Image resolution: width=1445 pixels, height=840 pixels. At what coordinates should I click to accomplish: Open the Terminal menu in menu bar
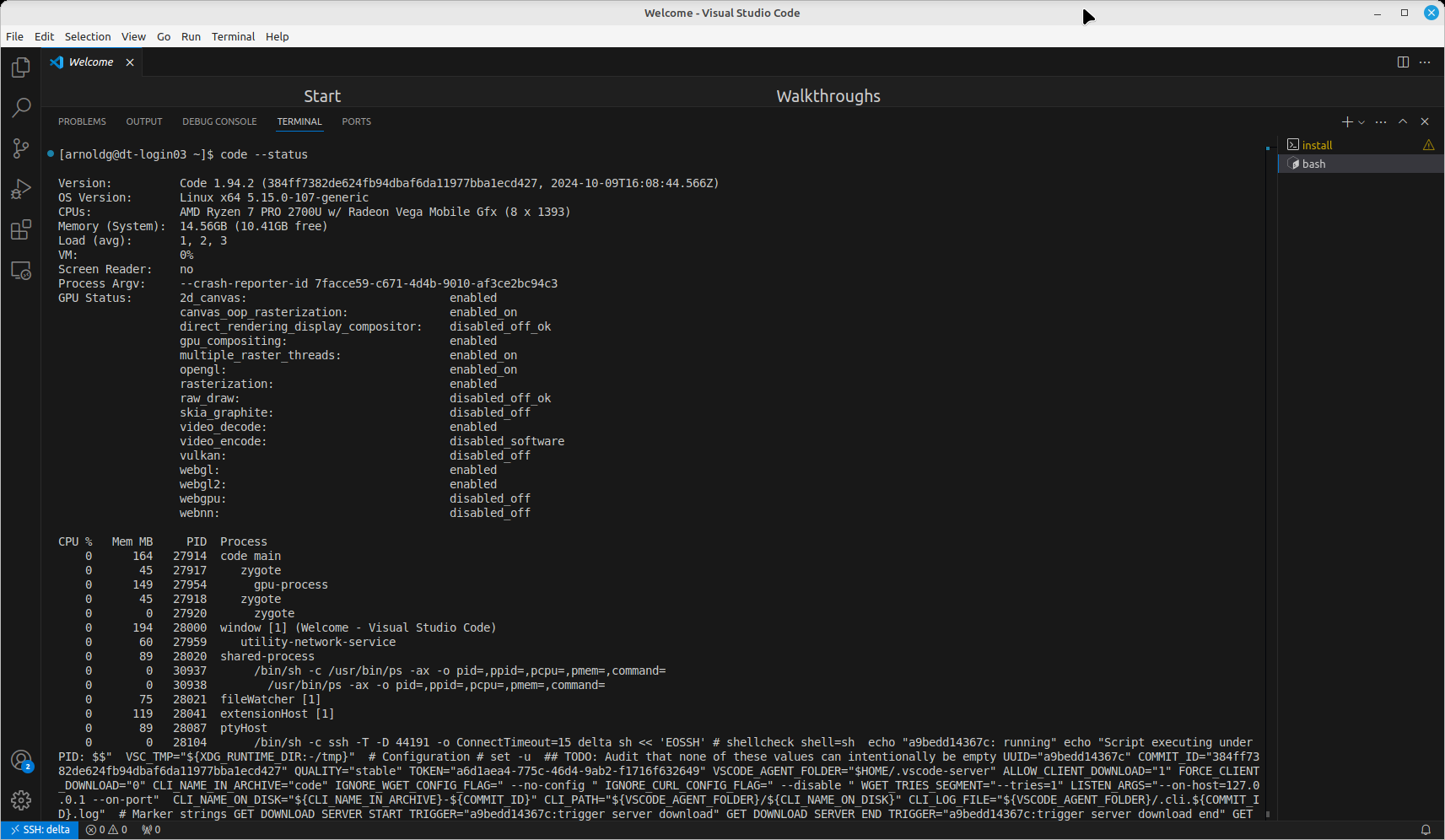click(233, 36)
